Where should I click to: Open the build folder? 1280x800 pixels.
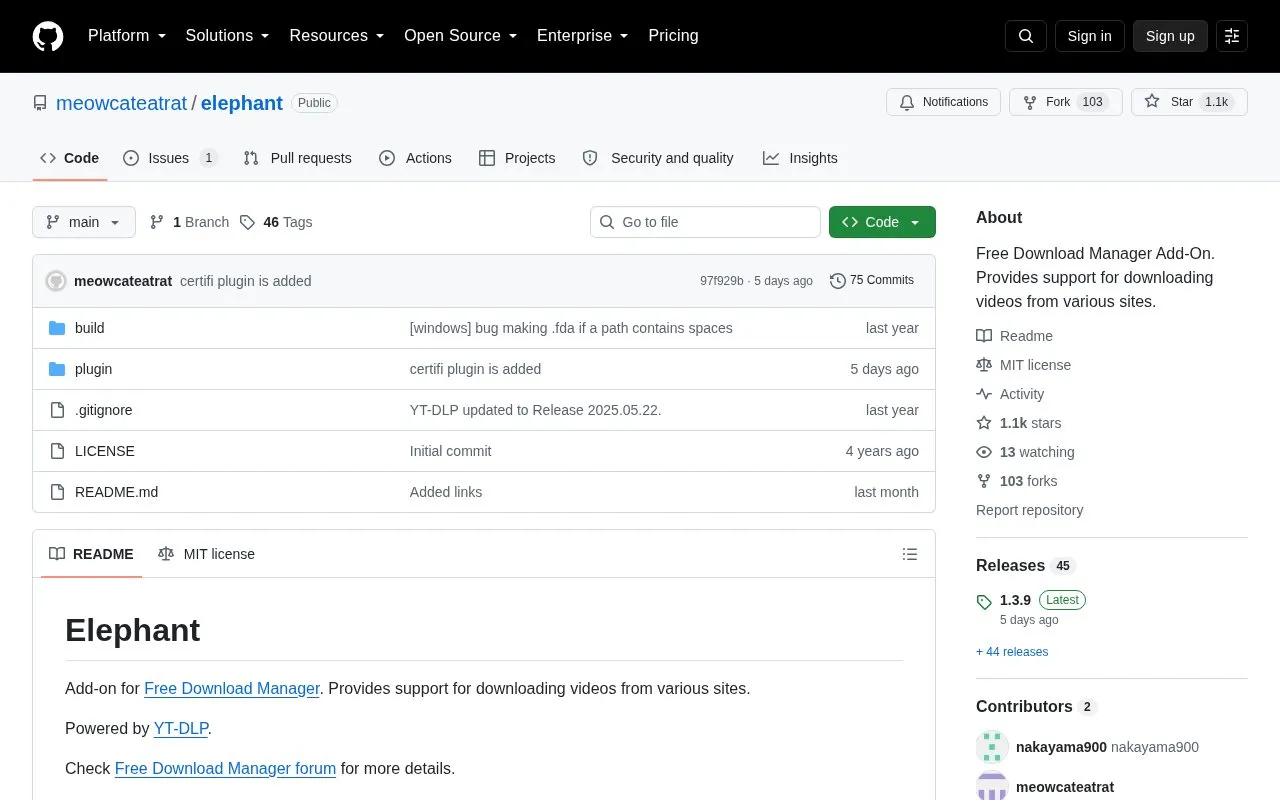point(90,328)
